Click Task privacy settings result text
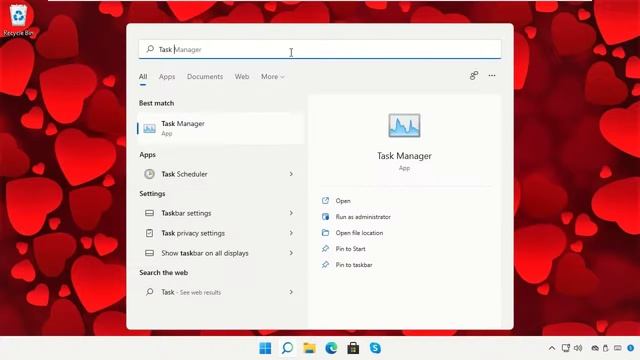The width and height of the screenshot is (640, 360). click(193, 233)
